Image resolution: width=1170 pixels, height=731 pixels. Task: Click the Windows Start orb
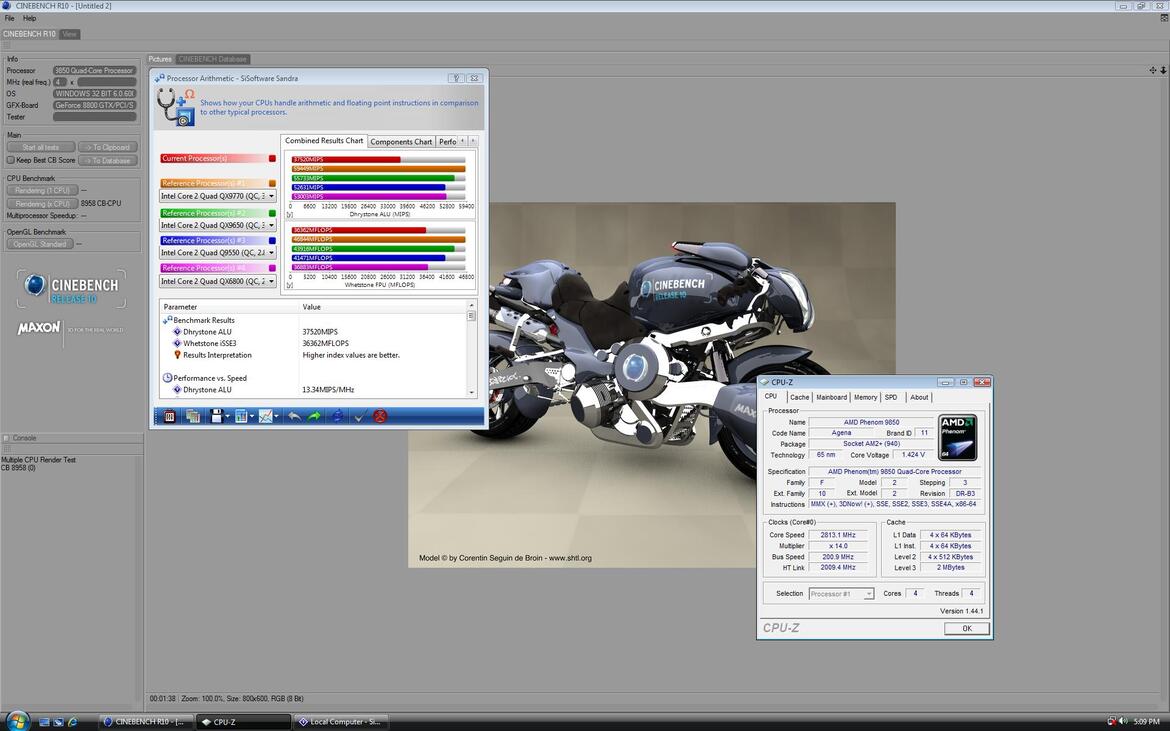pyautogui.click(x=16, y=721)
